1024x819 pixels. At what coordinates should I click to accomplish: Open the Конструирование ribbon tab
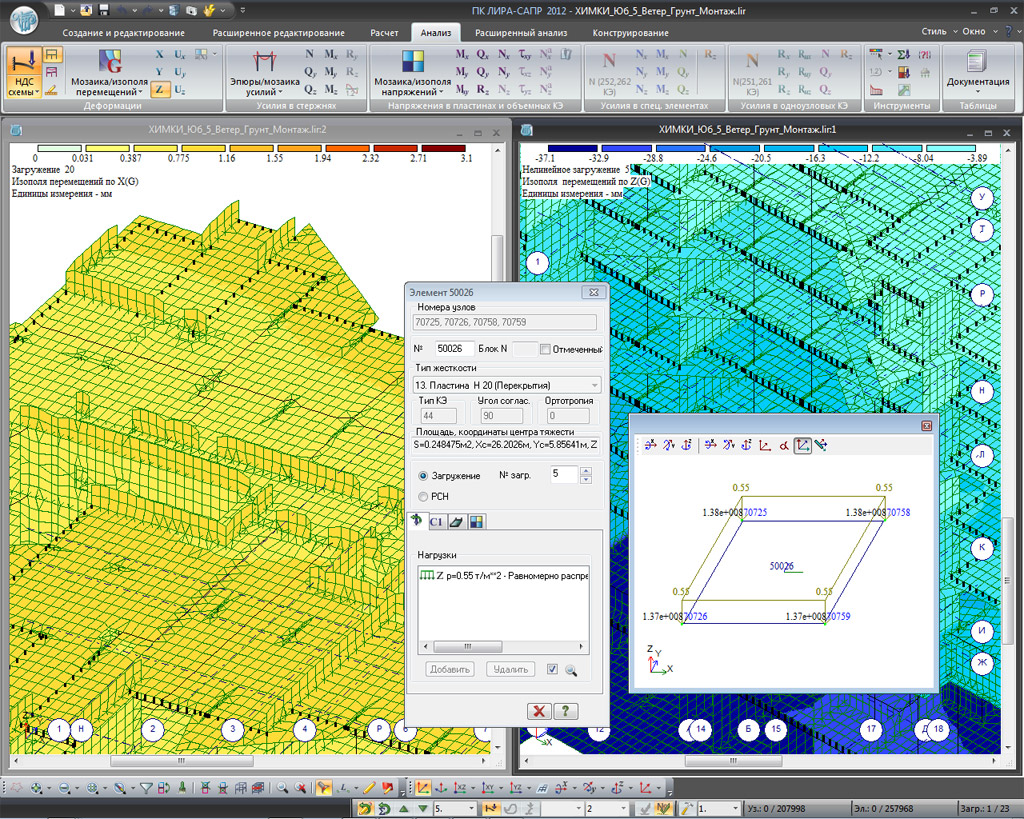(631, 33)
